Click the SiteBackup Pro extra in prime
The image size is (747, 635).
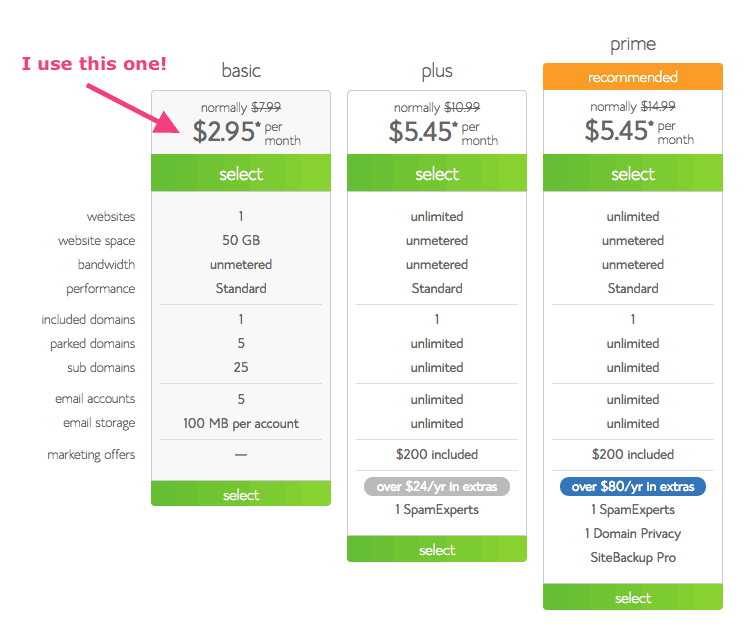click(x=633, y=557)
